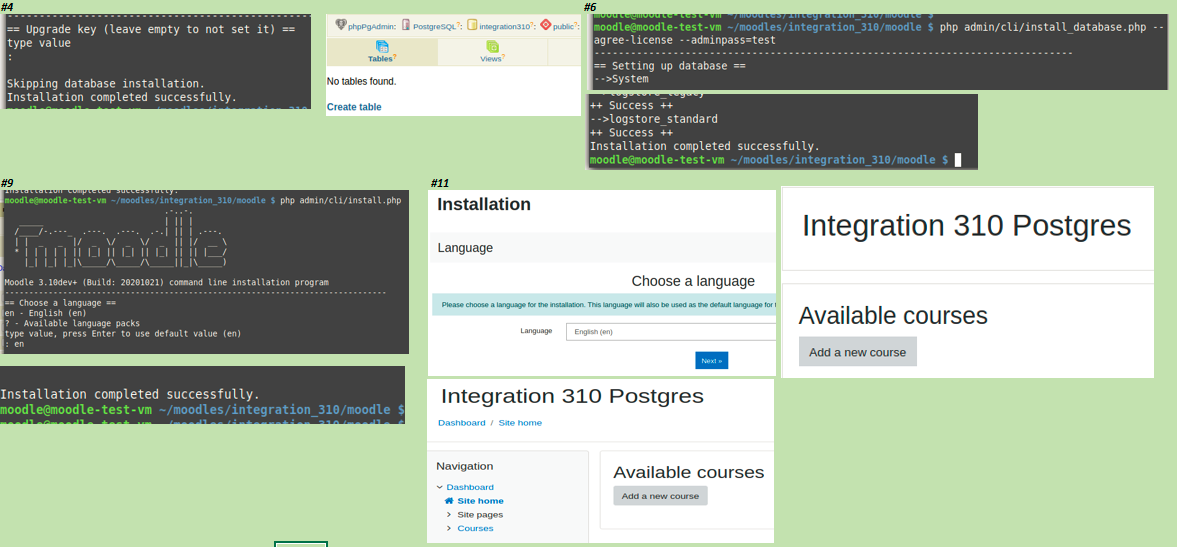This screenshot has height=547, width=1177.
Task: Click the 'en - English (en)' terminal line
Action: [x=45, y=313]
